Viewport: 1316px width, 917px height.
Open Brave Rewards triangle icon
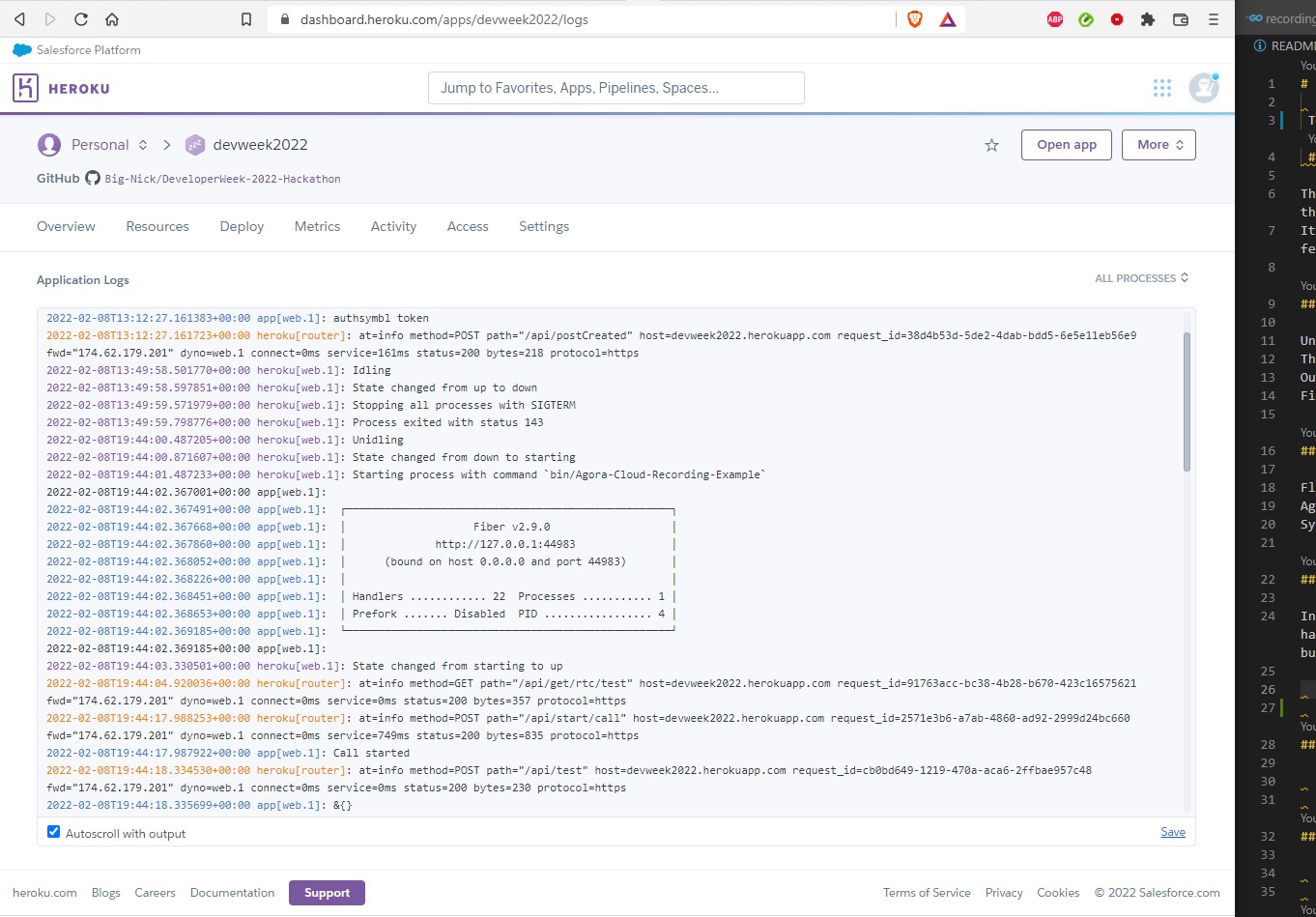coord(948,19)
